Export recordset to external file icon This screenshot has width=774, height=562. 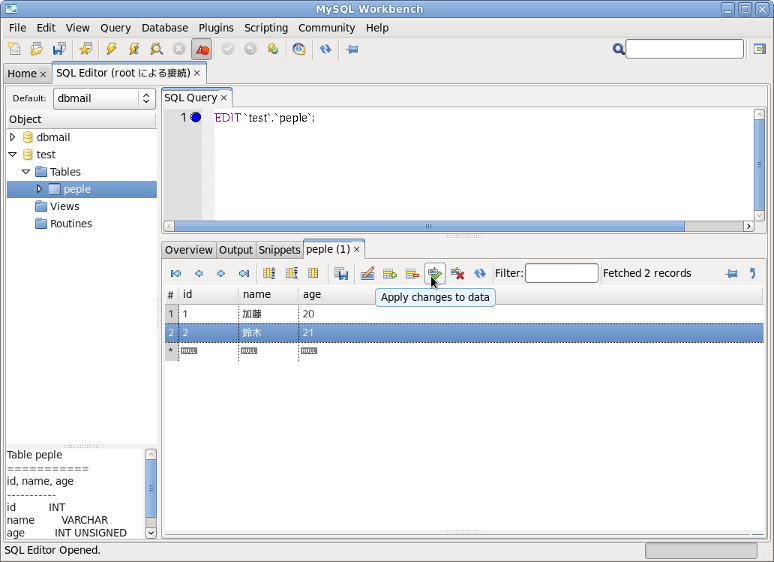[341, 273]
